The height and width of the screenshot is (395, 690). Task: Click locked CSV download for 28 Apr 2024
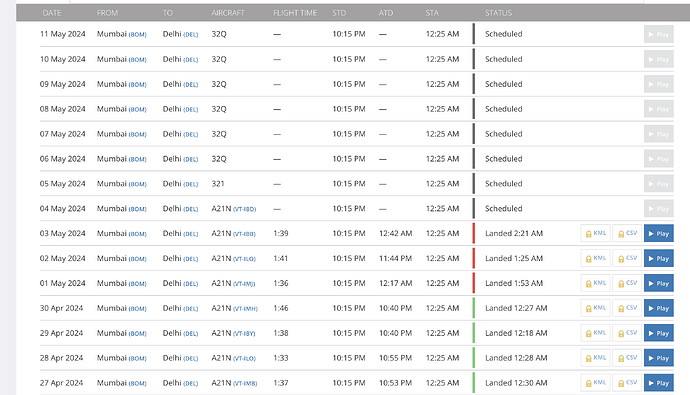pos(627,358)
